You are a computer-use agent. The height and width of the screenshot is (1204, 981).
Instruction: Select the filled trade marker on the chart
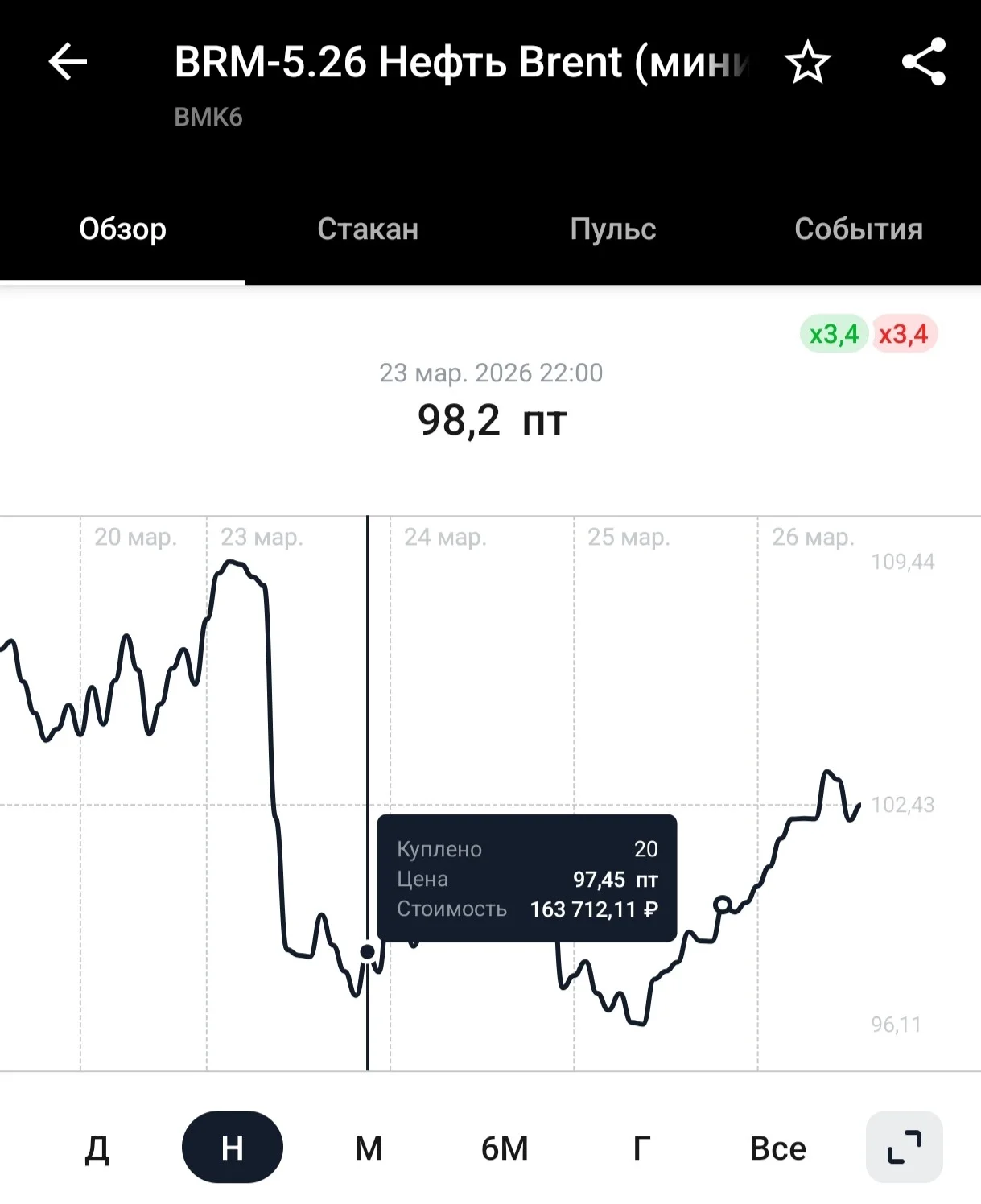(x=367, y=952)
